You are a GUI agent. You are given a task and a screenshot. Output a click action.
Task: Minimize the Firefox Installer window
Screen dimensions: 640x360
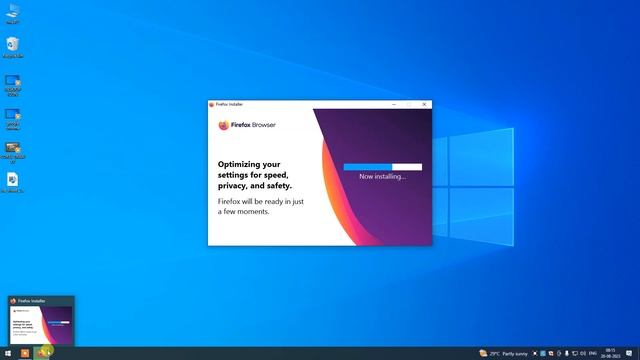pos(394,104)
